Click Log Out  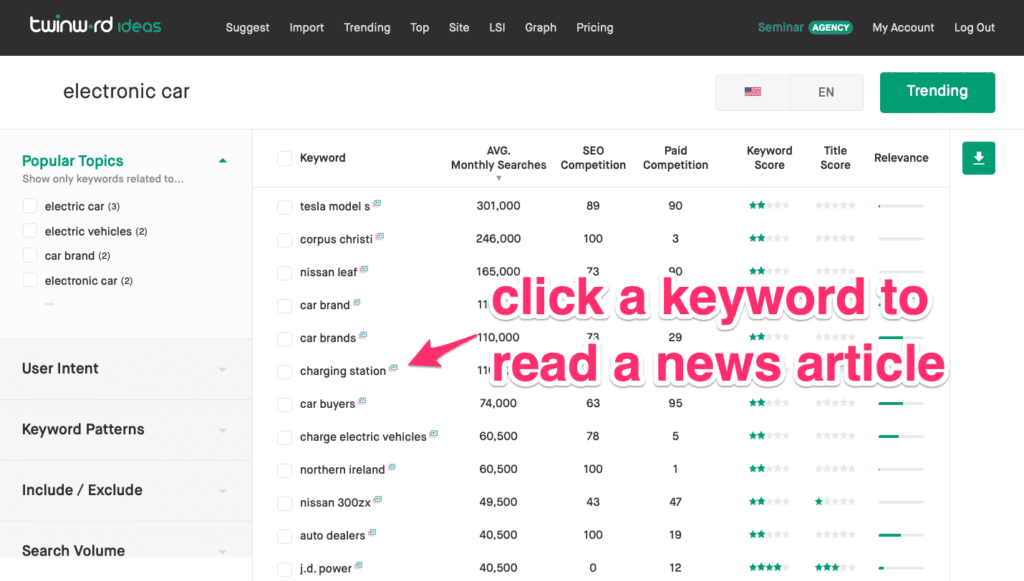[x=974, y=27]
